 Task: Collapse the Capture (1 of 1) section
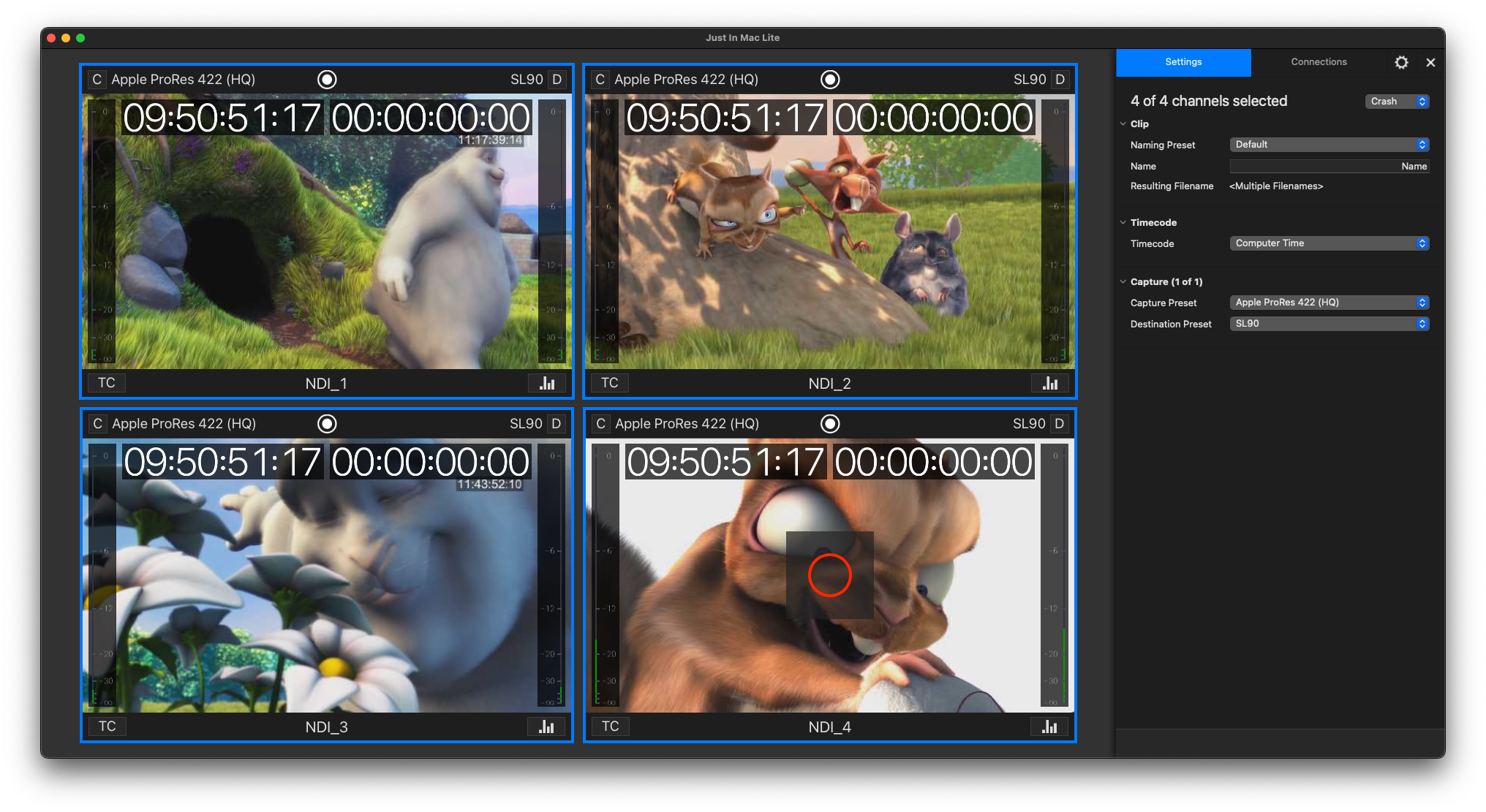click(x=1123, y=282)
